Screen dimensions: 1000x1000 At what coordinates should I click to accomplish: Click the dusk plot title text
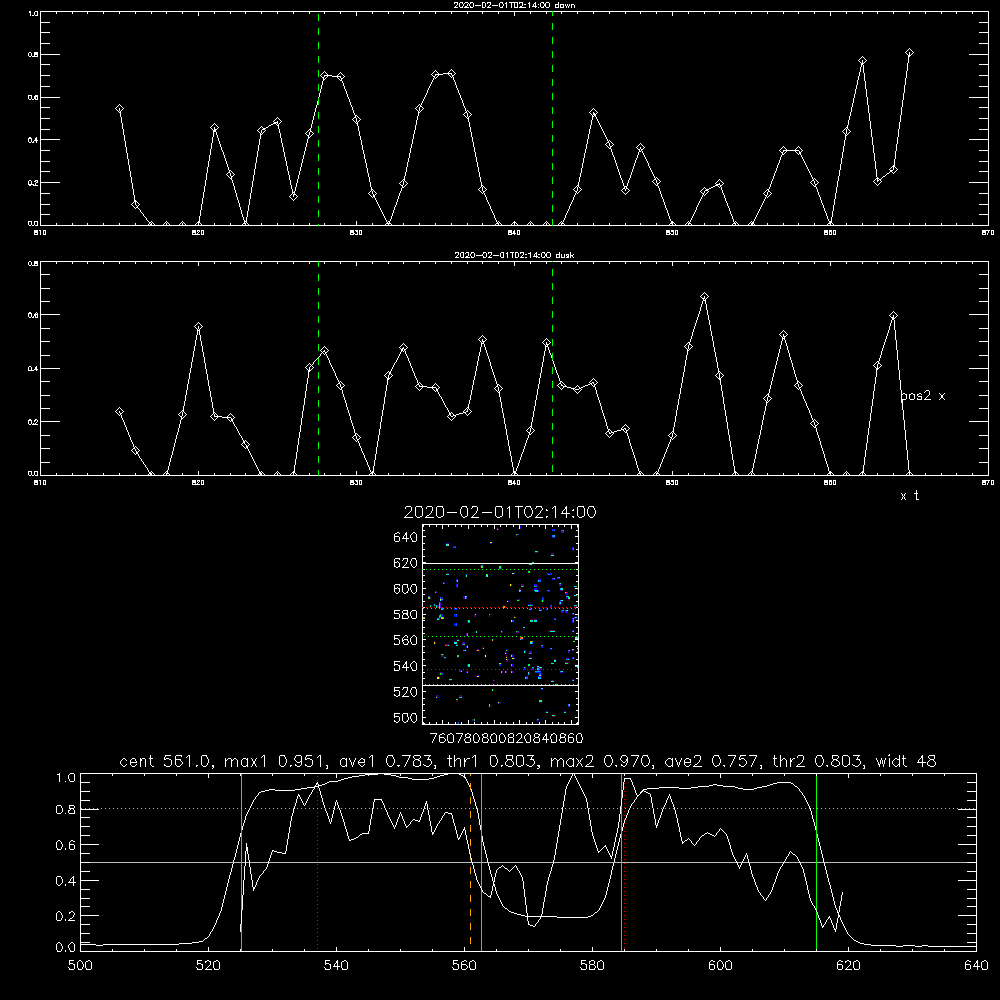514,255
